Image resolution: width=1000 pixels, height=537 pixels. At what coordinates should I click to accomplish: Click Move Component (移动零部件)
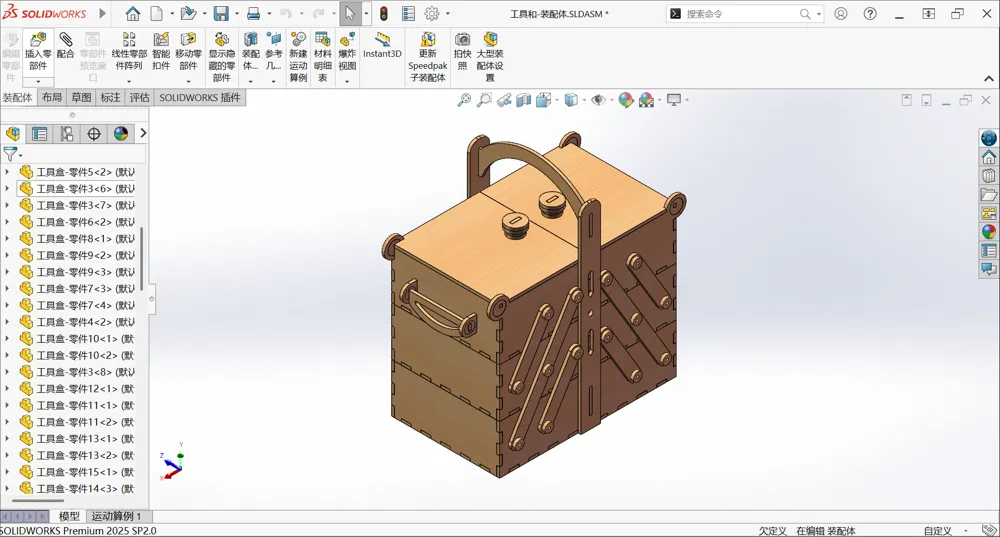[x=188, y=52]
